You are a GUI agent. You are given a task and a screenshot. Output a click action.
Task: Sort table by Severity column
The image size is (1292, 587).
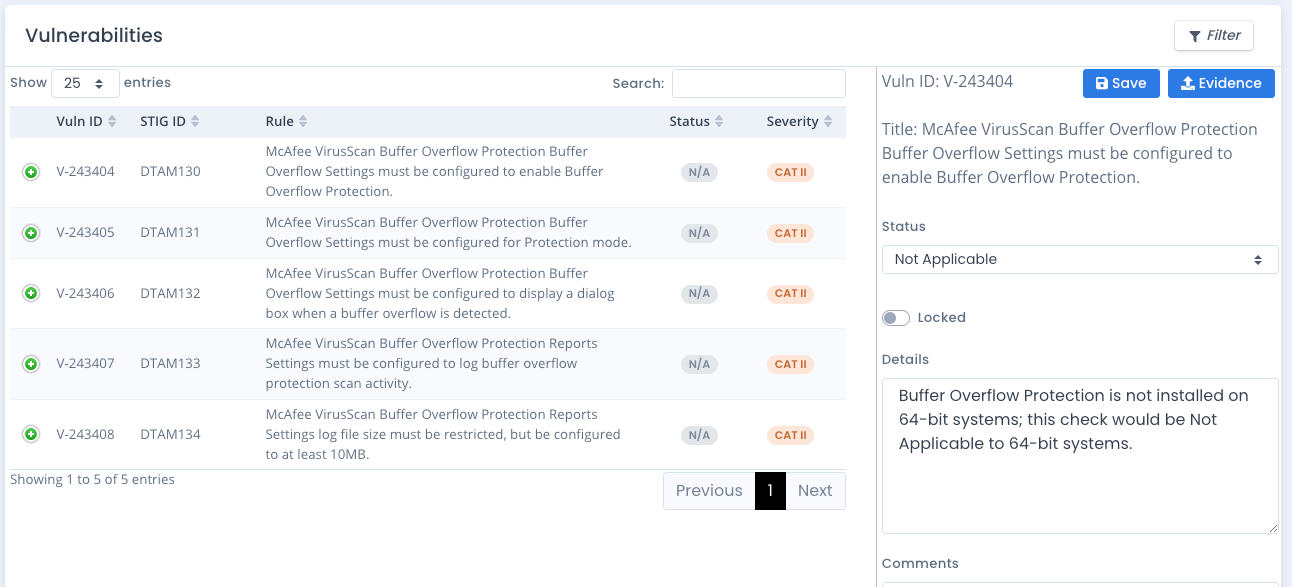click(x=800, y=122)
